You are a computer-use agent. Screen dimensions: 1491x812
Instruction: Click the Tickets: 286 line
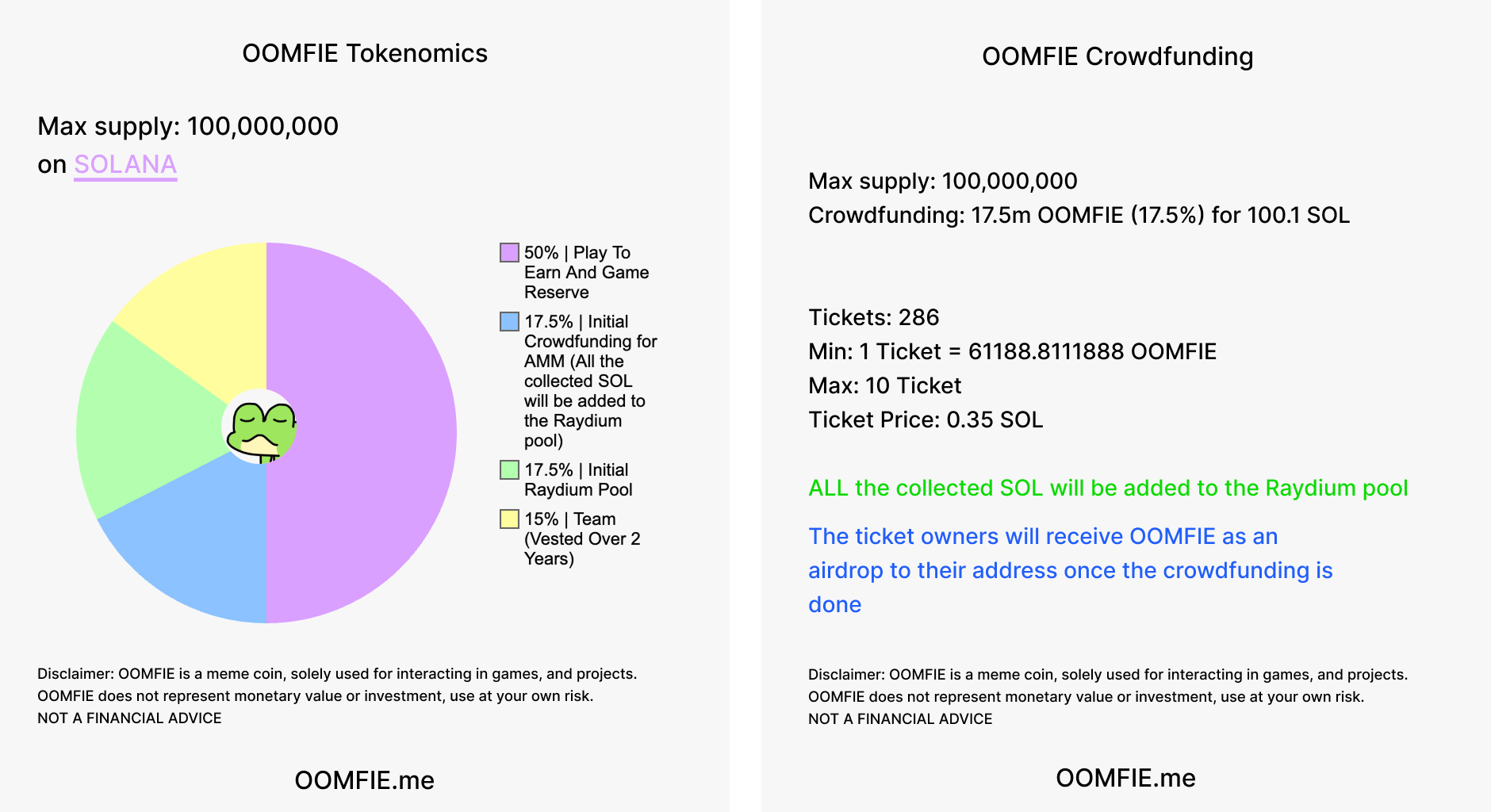point(874,317)
